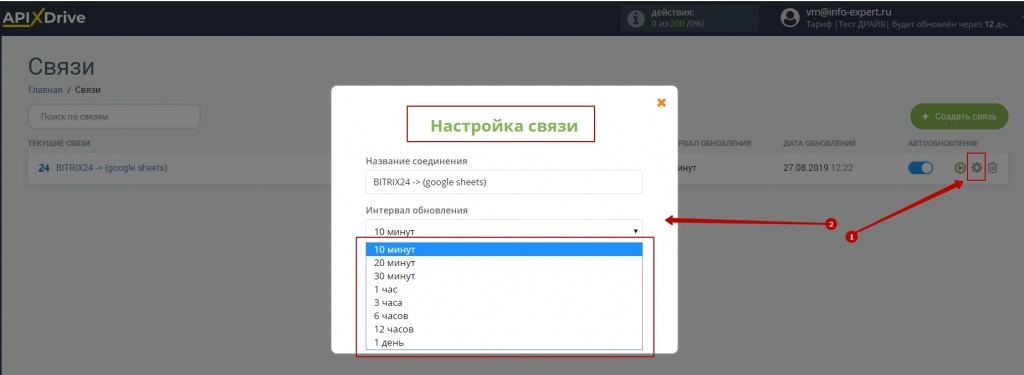Click the Настройка связи dialog title

pyautogui.click(x=504, y=125)
